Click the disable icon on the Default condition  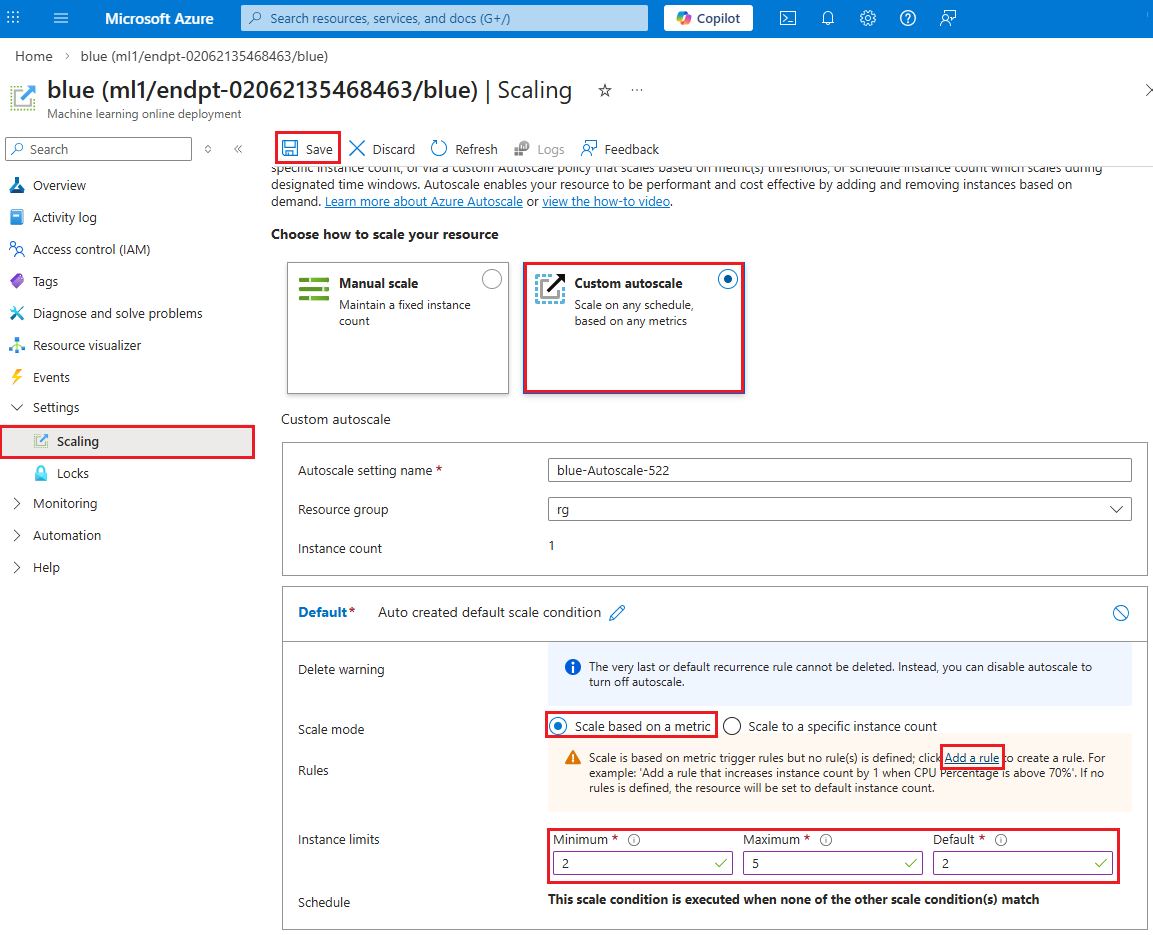click(x=1121, y=612)
